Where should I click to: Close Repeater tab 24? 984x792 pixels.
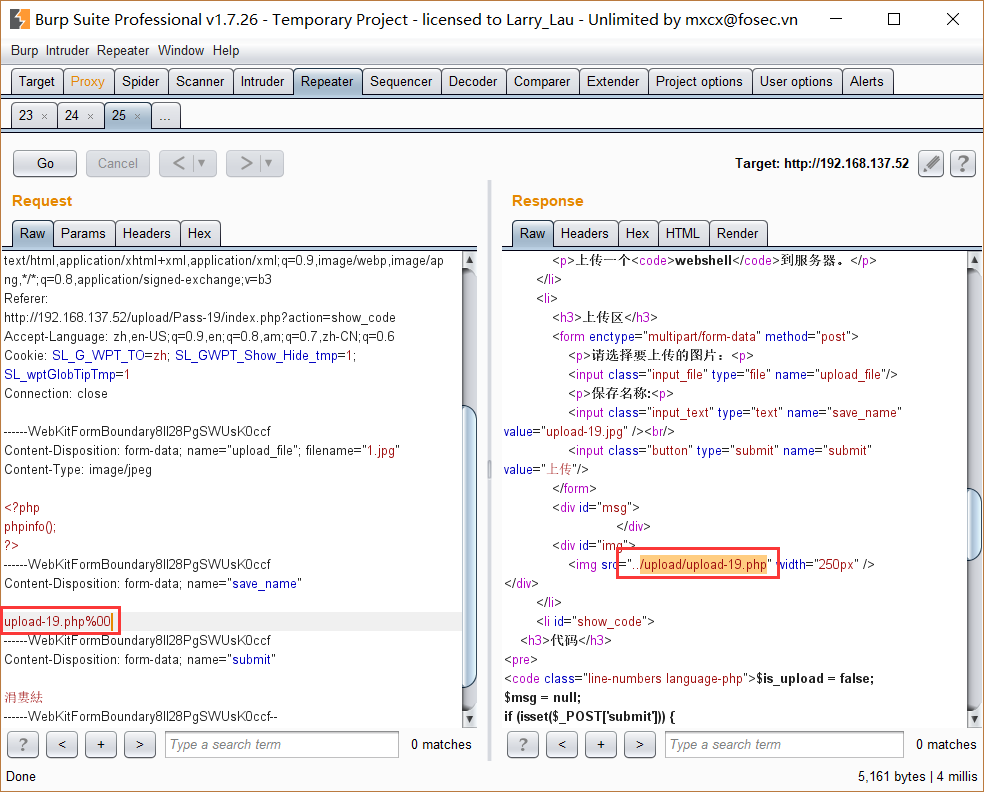pyautogui.click(x=90, y=116)
